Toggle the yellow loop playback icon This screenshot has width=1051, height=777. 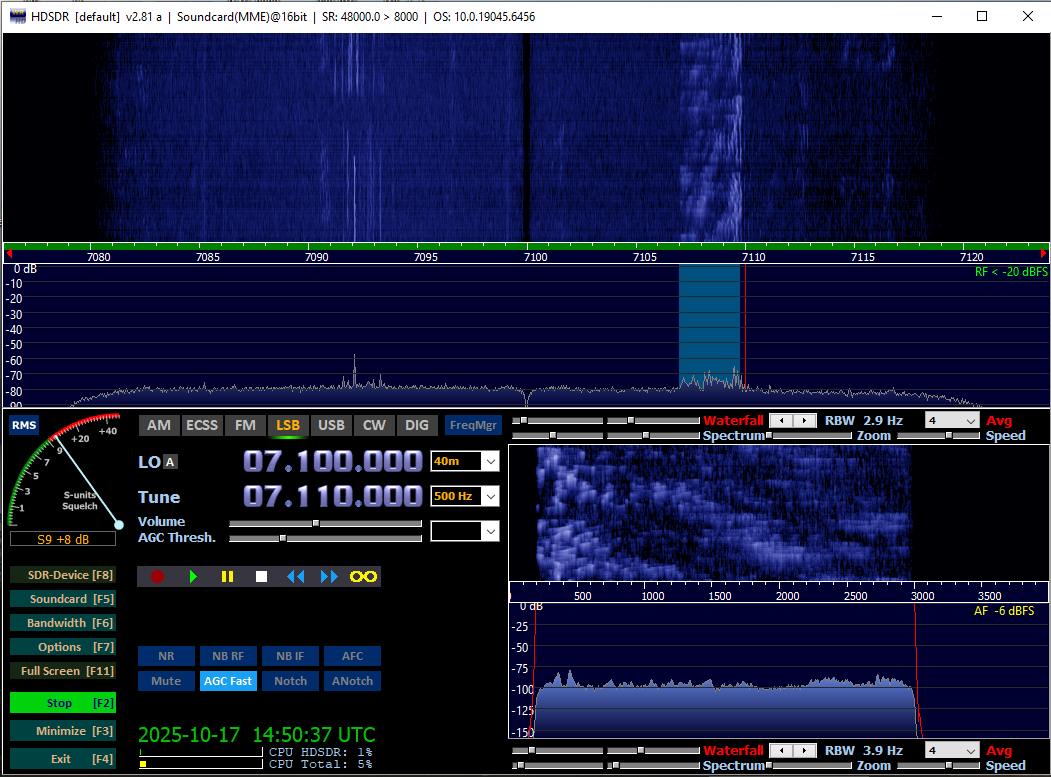coord(362,576)
